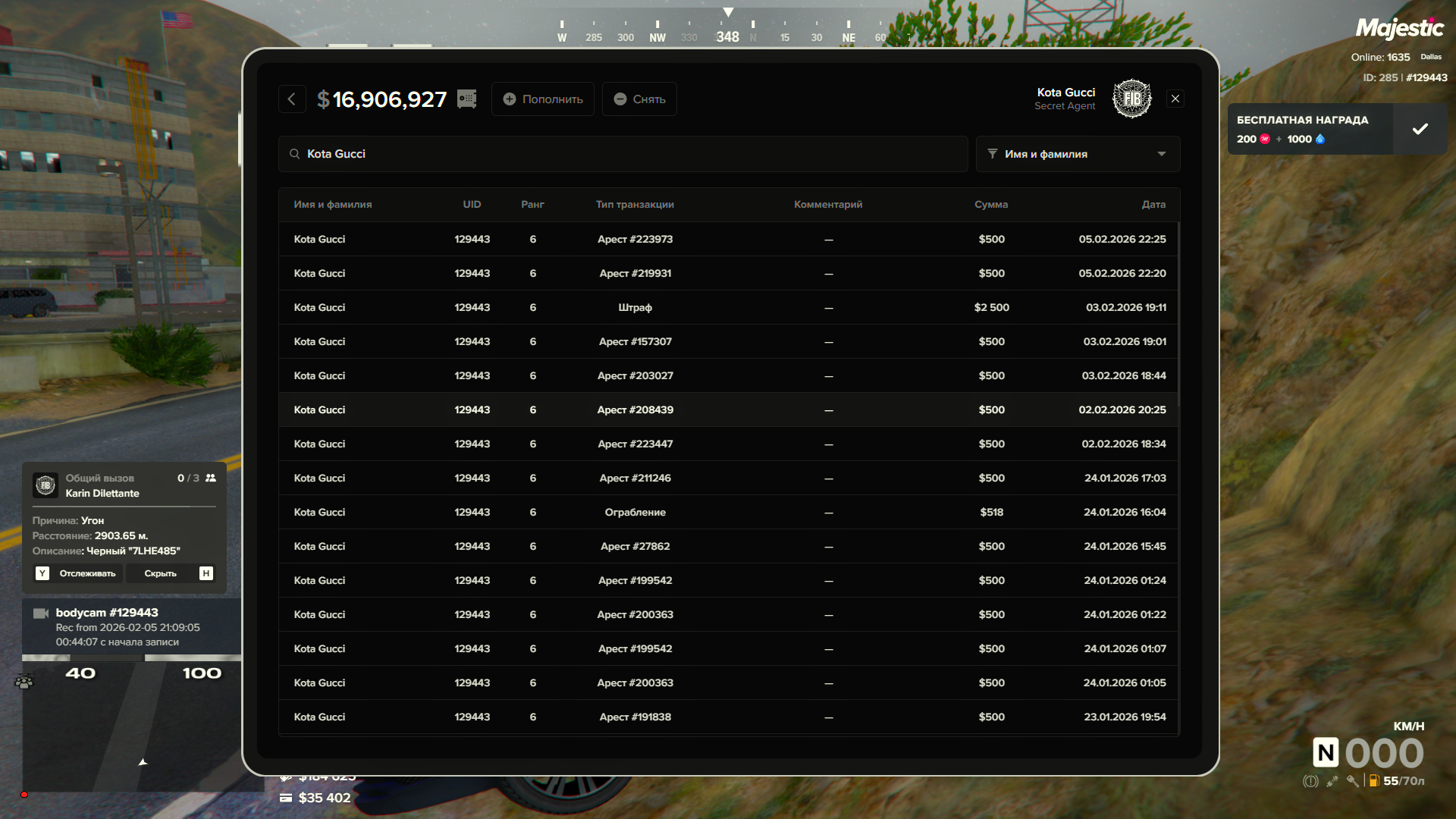Click the fuel gauge icon
Viewport: 1456px width, 819px height.
(x=1373, y=781)
